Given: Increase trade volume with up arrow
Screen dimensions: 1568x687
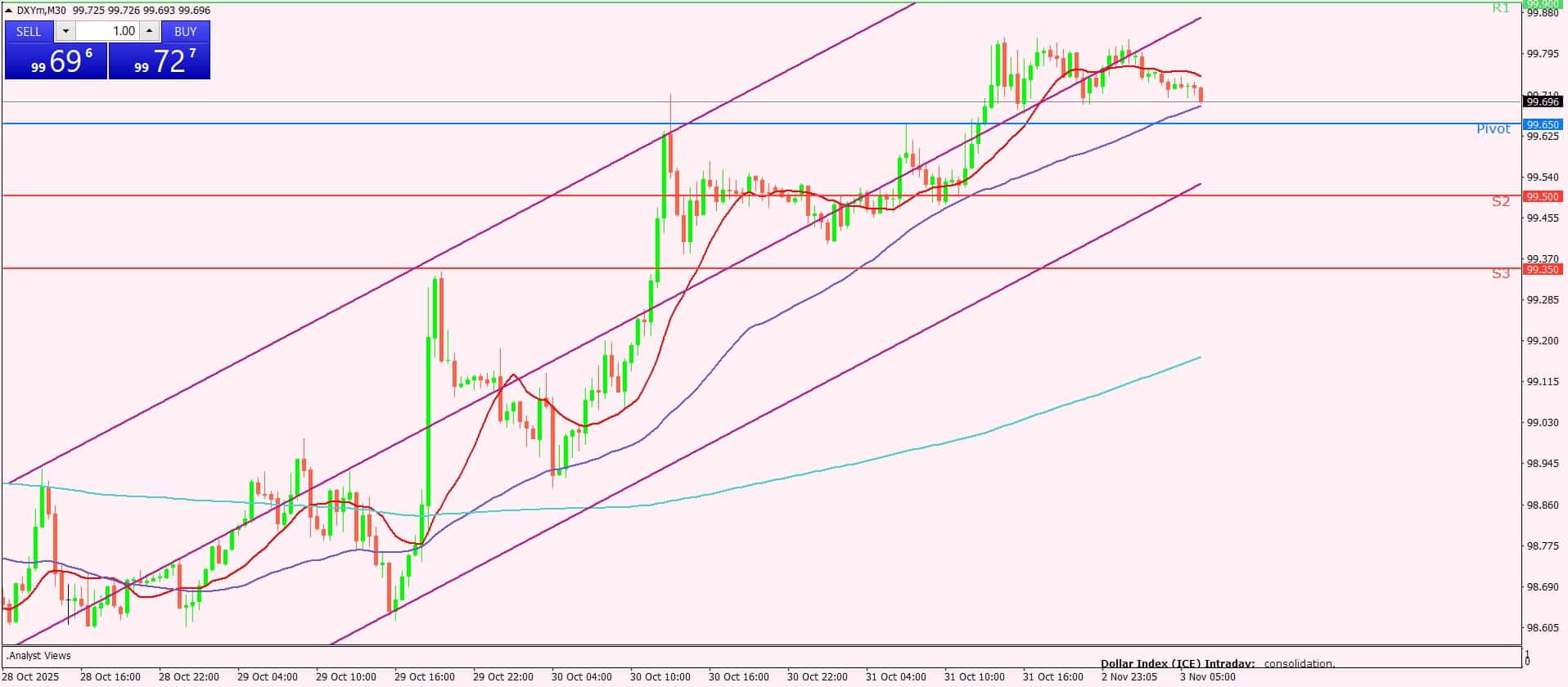Looking at the screenshot, I should click(x=149, y=31).
